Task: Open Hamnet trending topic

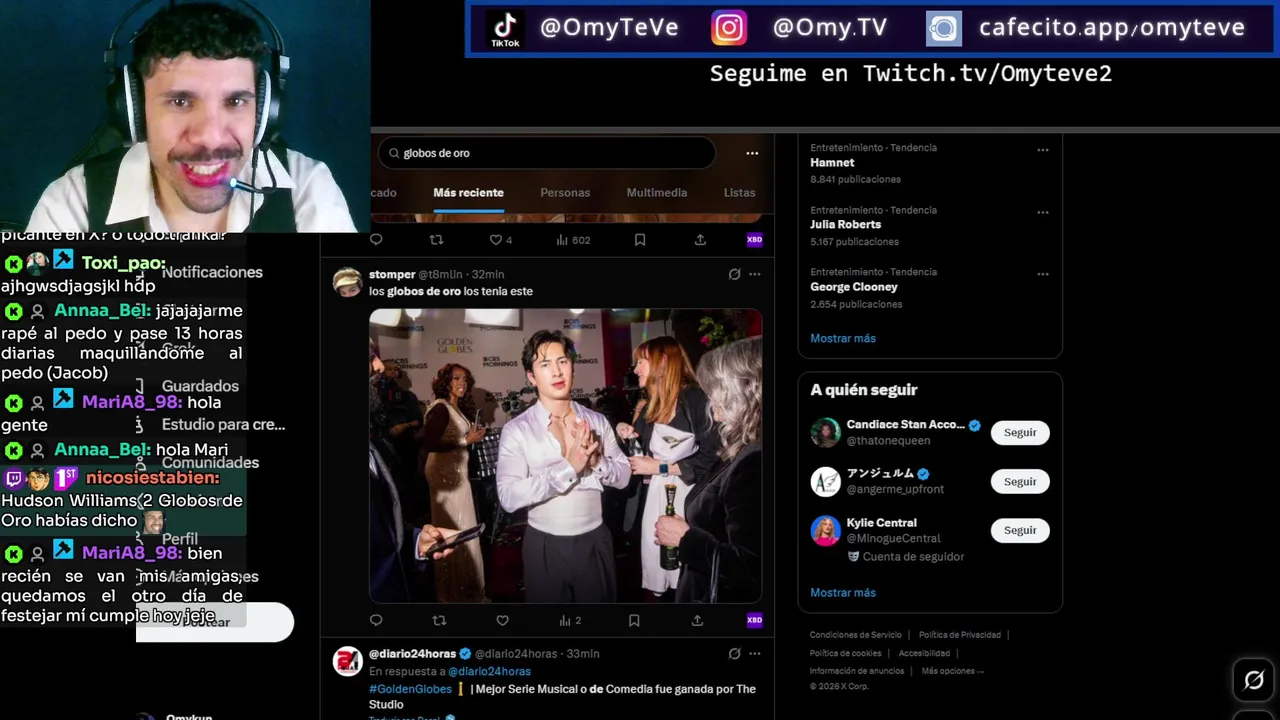Action: point(832,163)
